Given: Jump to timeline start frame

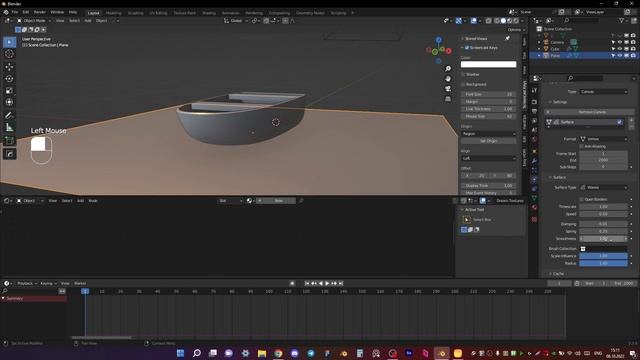Looking at the screenshot, I should pos(307,283).
